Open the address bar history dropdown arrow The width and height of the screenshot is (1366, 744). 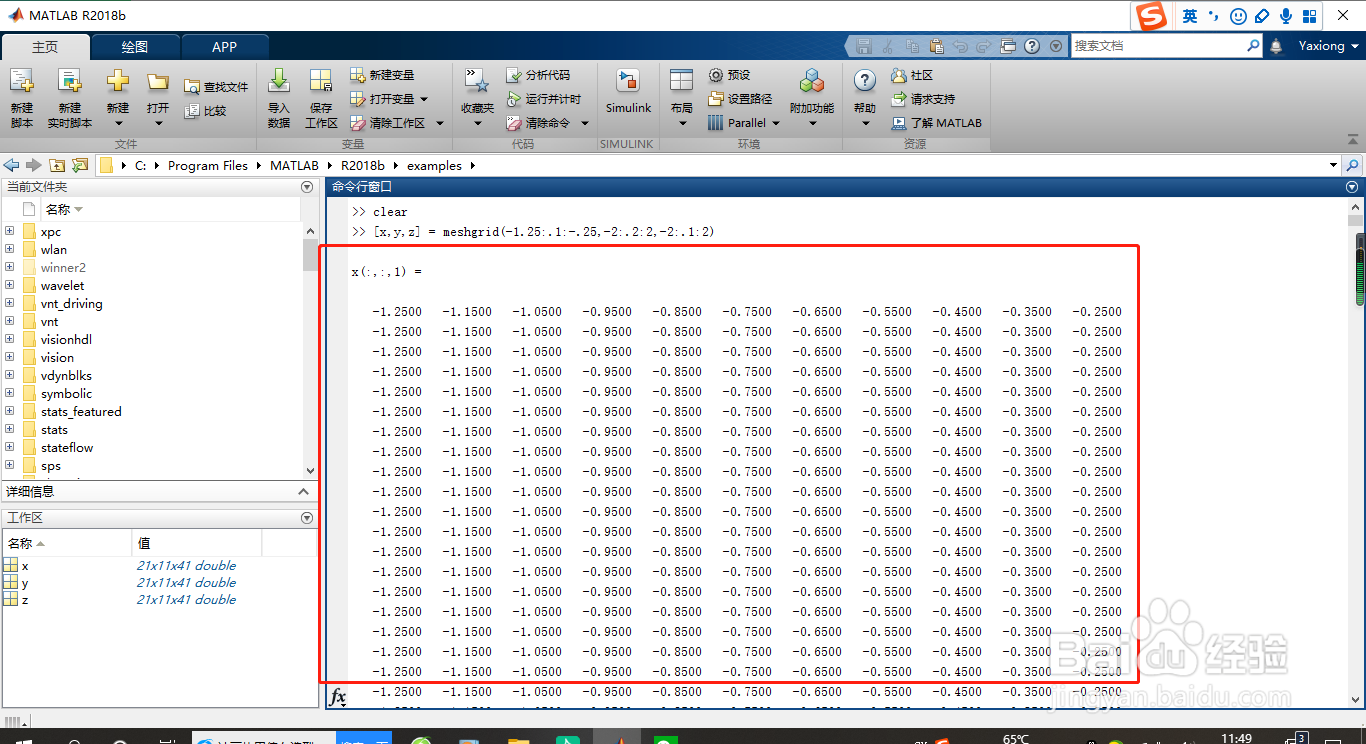coord(1333,165)
